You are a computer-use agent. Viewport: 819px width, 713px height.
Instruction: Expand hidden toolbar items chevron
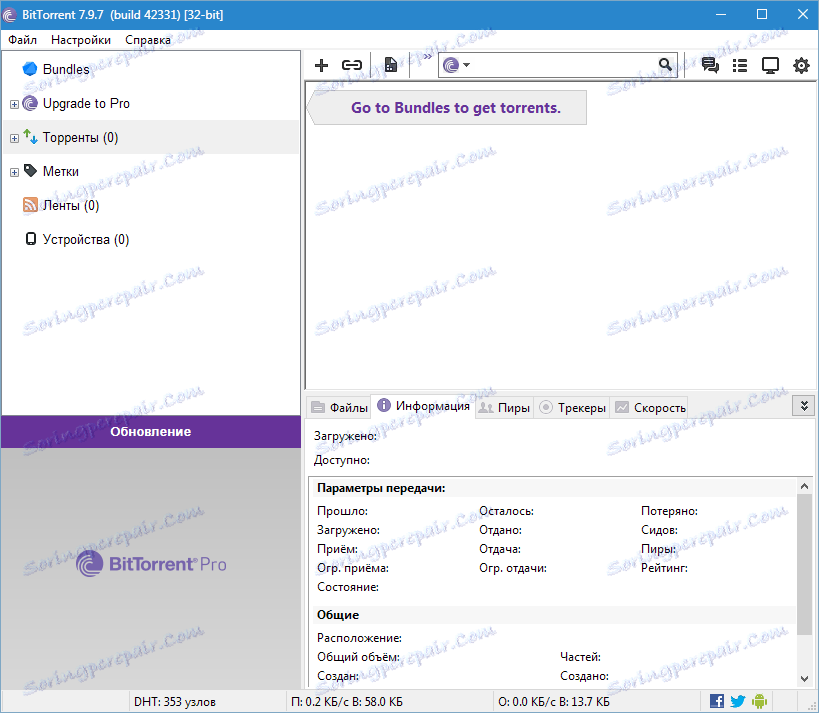tap(427, 56)
